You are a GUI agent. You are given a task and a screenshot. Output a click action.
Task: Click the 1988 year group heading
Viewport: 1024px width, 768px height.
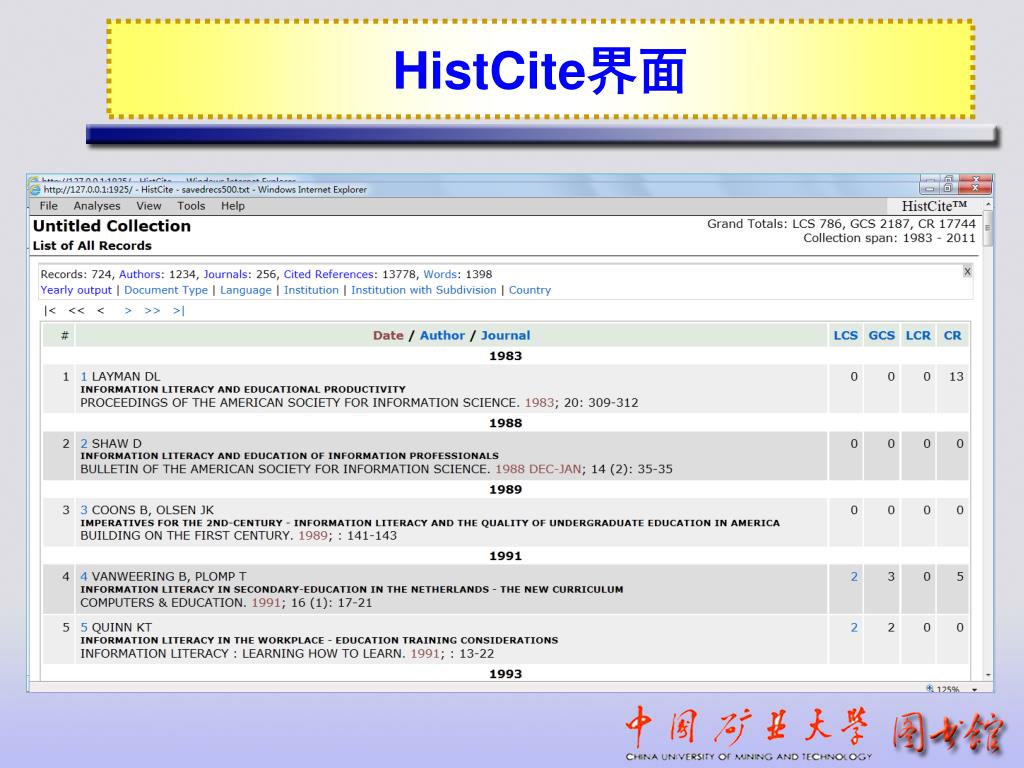pyautogui.click(x=505, y=423)
